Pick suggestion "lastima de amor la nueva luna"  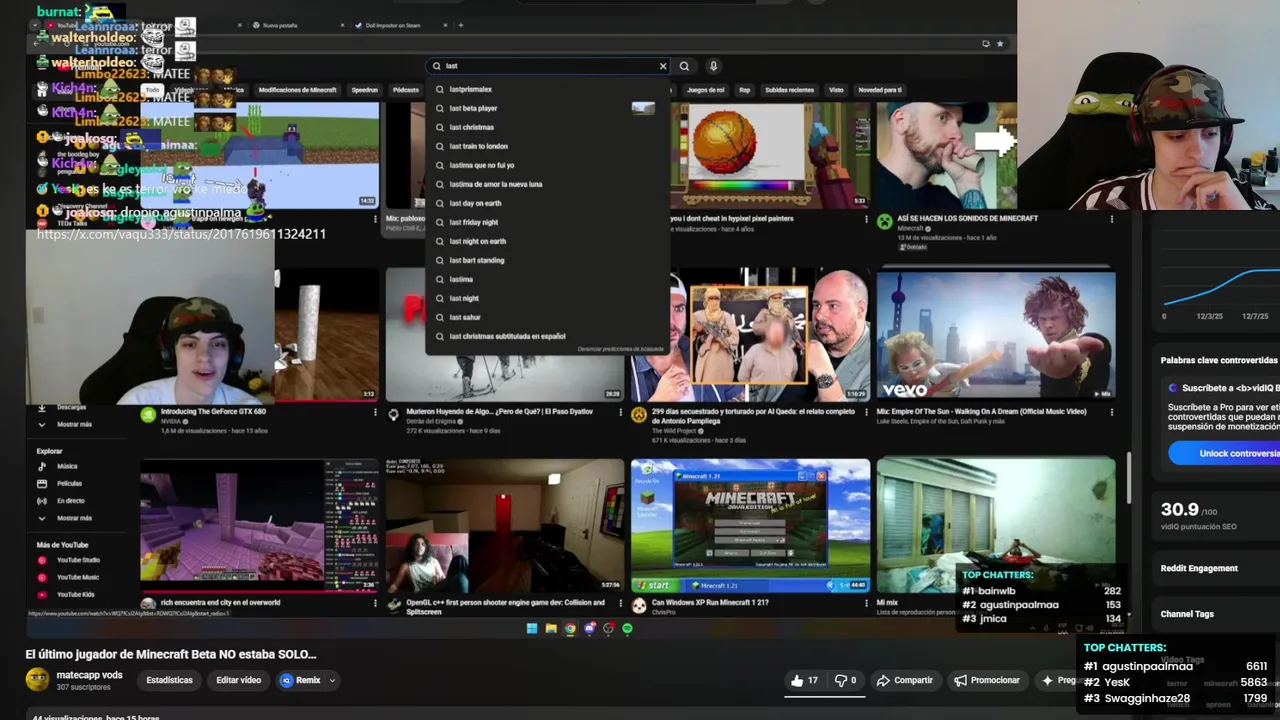click(x=495, y=184)
